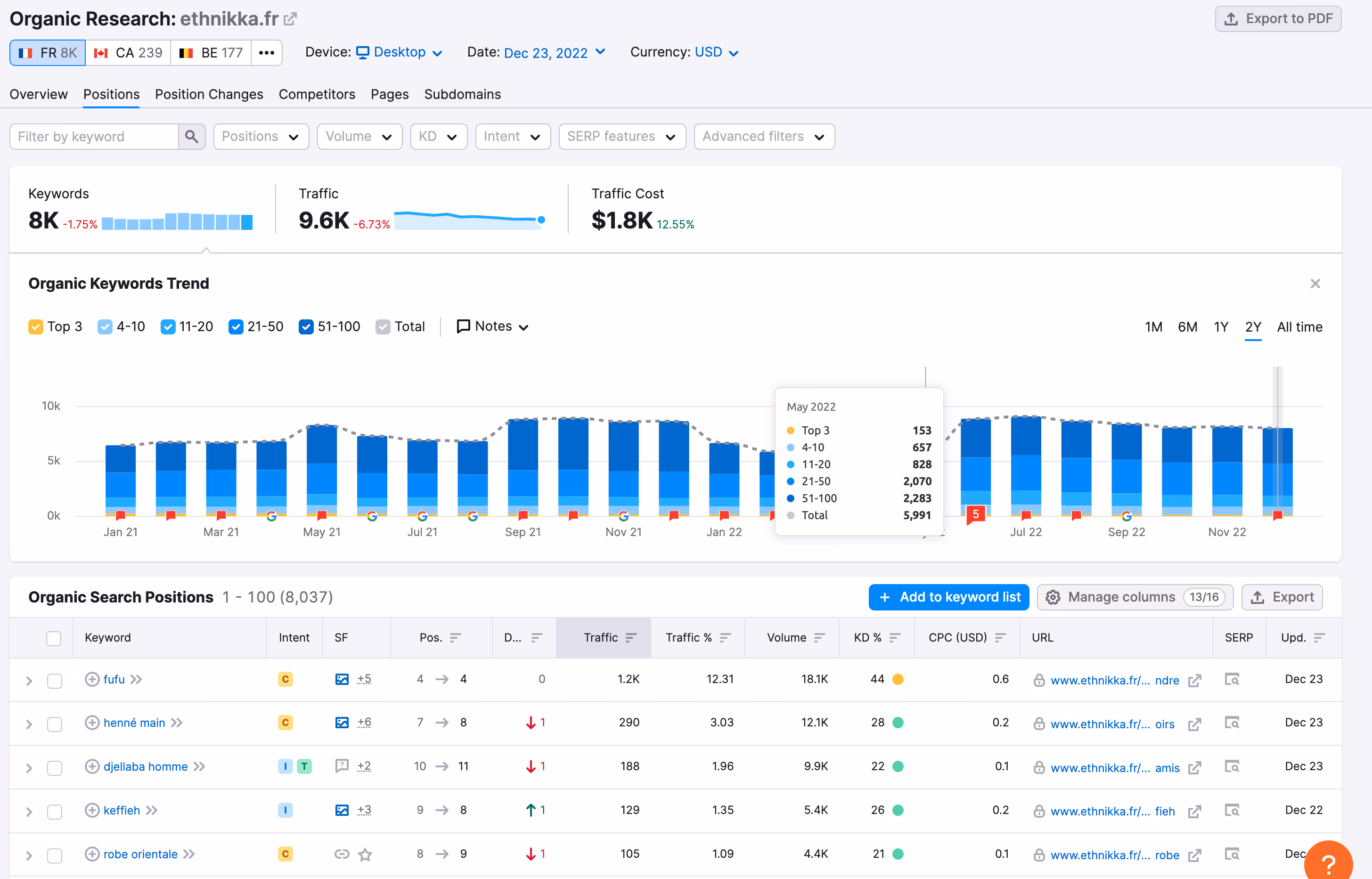The image size is (1372, 879).
Task: Open ethnikka.fr external link icon in title
Action: [x=291, y=19]
